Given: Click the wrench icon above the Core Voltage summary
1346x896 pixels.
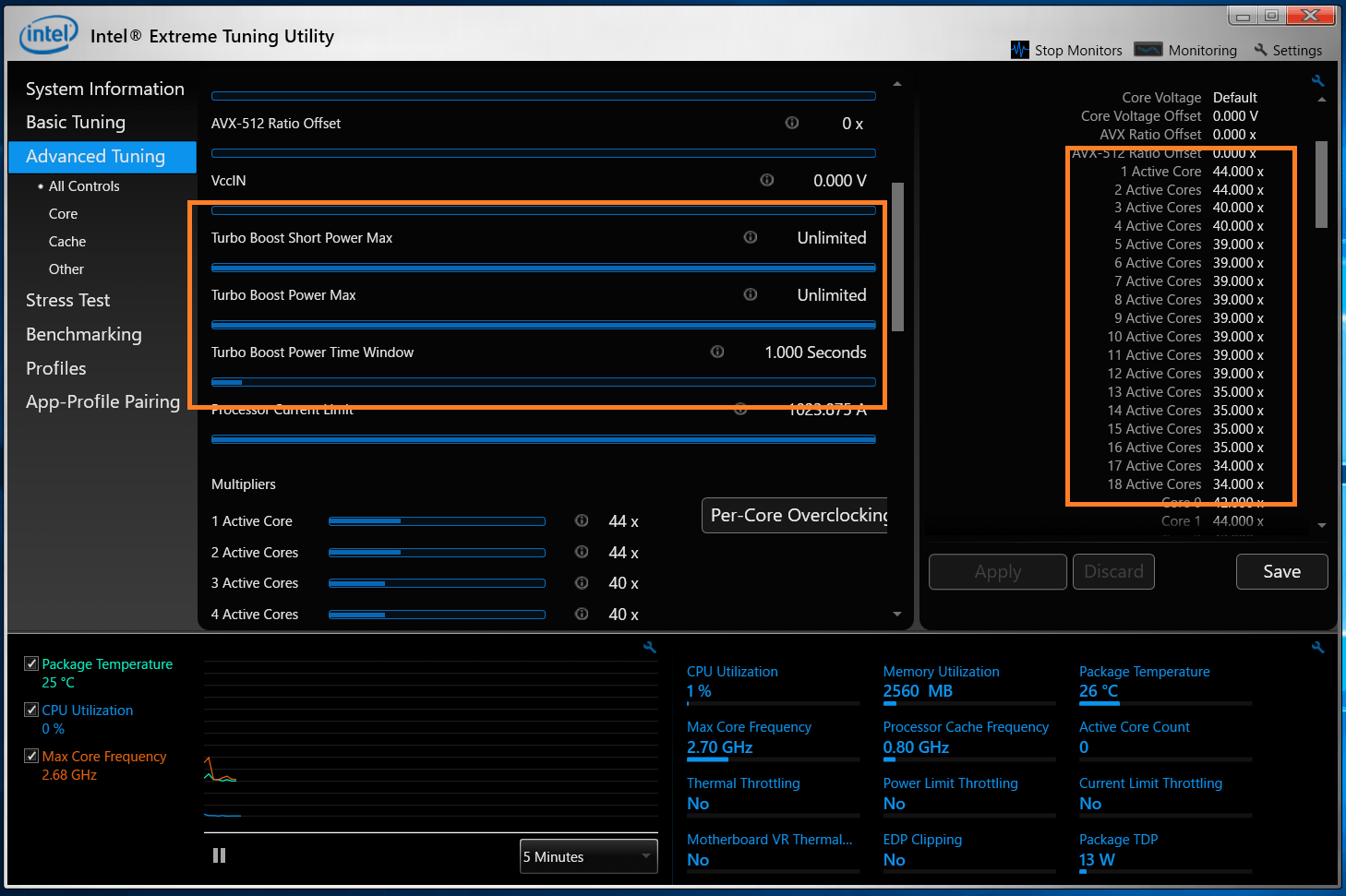Looking at the screenshot, I should pos(1317,81).
